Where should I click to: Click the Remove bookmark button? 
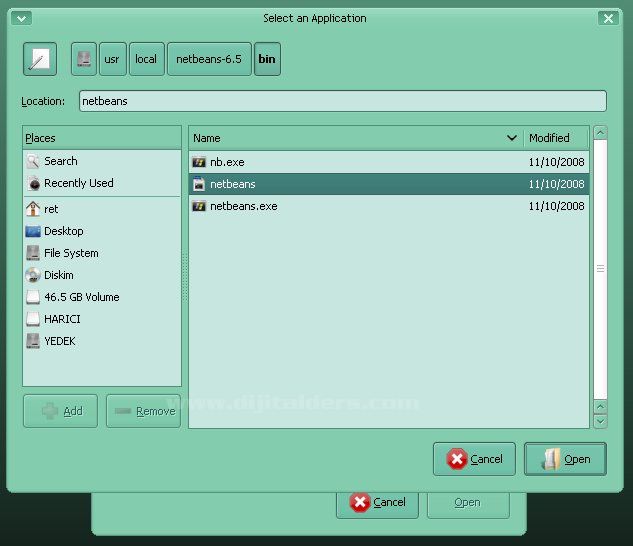[x=143, y=411]
